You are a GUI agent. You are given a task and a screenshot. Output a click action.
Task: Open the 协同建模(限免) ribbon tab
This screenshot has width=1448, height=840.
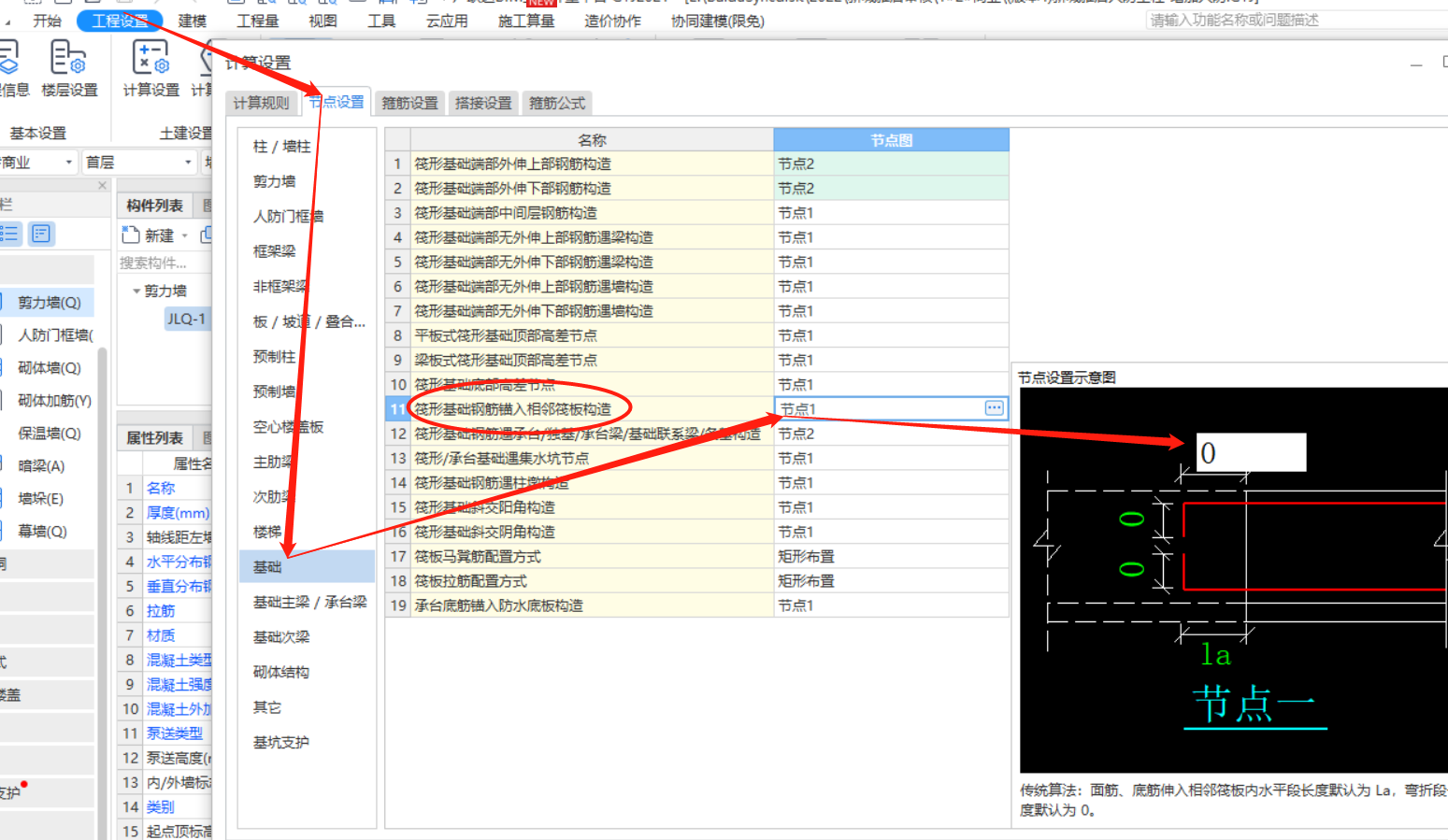[x=717, y=21]
